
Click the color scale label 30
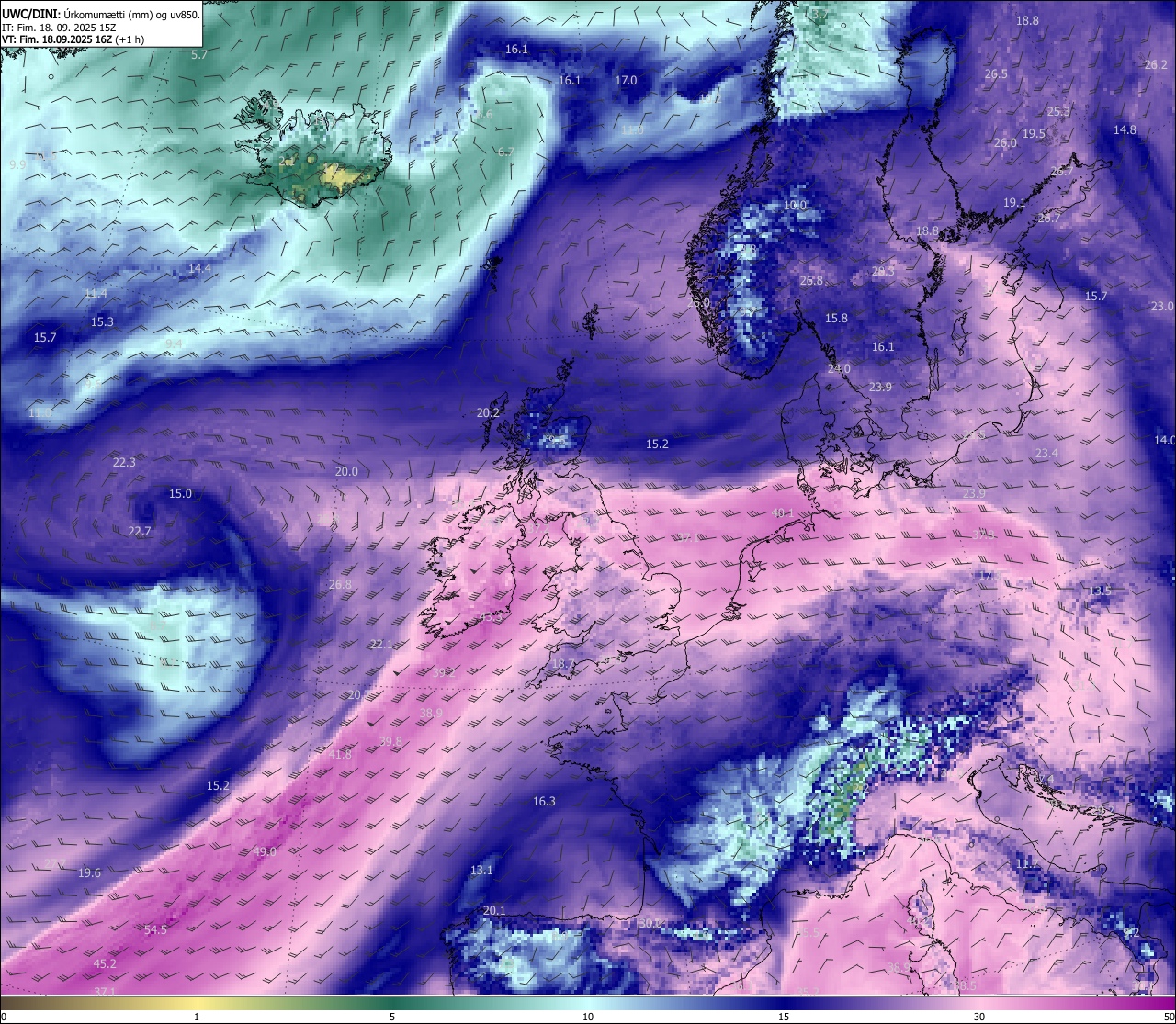pos(979,1017)
